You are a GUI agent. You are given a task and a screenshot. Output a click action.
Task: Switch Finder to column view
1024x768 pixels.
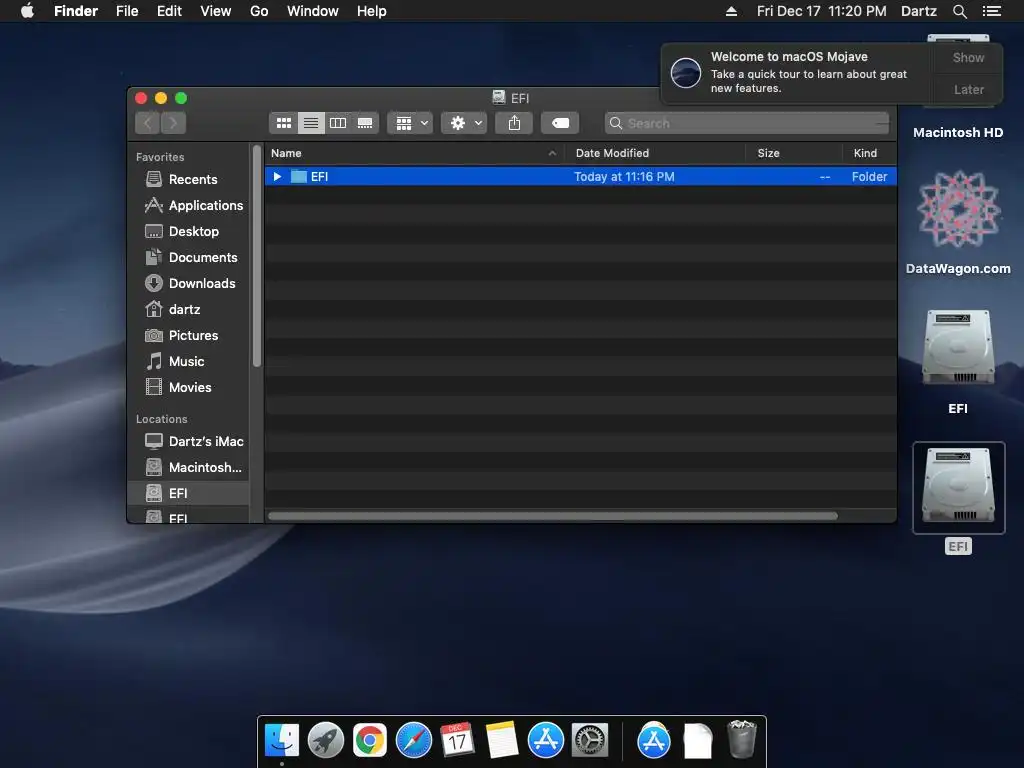pos(338,123)
